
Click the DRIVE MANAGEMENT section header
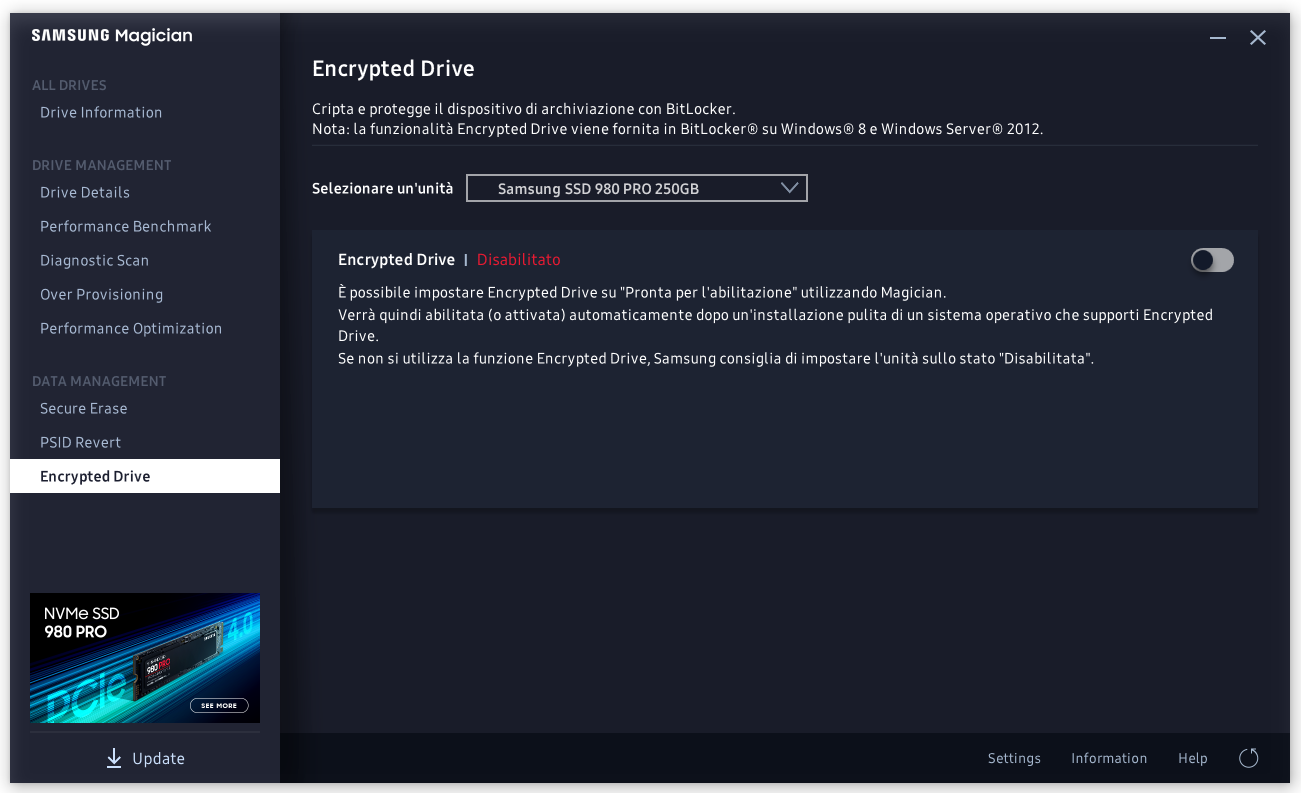[x=102, y=165]
